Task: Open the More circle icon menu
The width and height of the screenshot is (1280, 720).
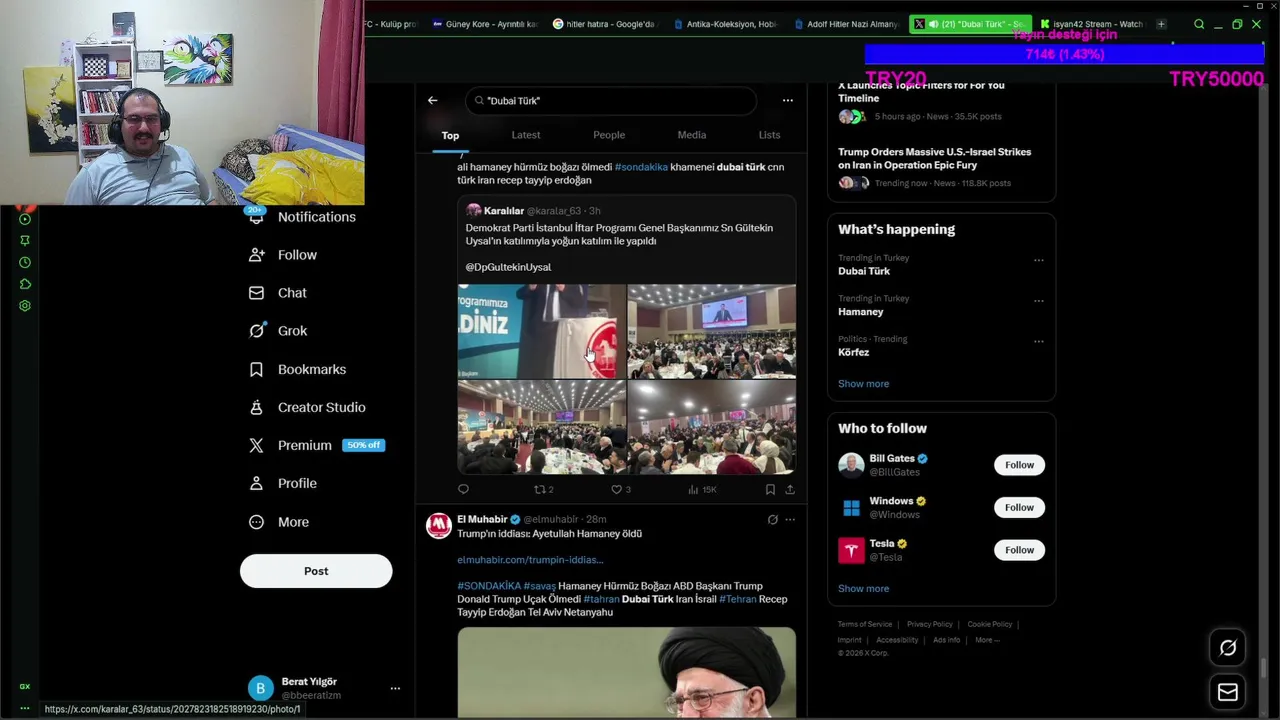Action: (257, 522)
